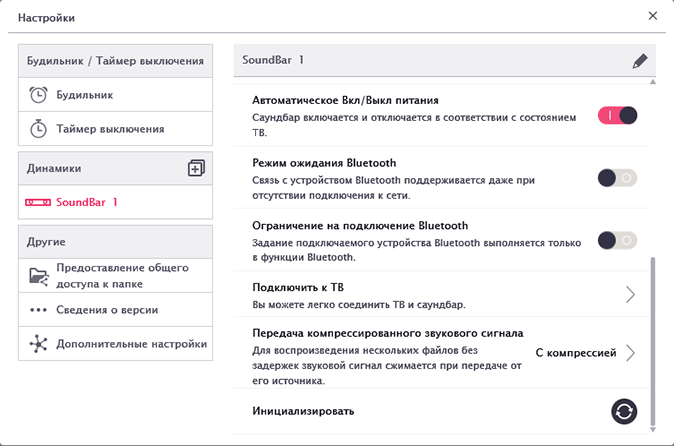Viewport: 674px width, 446px height.
Task: Open 'Таймер выключения' sidebar item
Action: (x=110, y=128)
